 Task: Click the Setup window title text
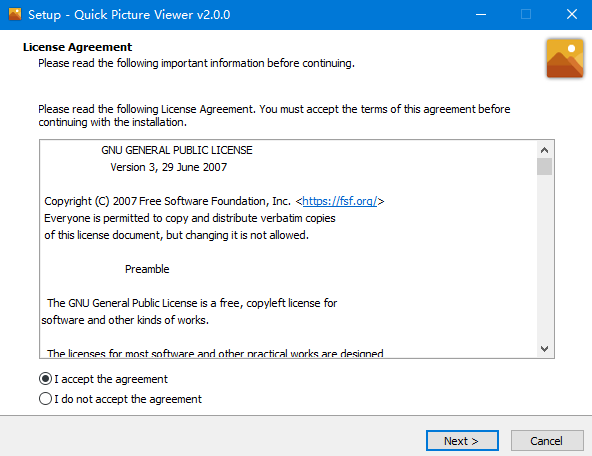coord(129,15)
